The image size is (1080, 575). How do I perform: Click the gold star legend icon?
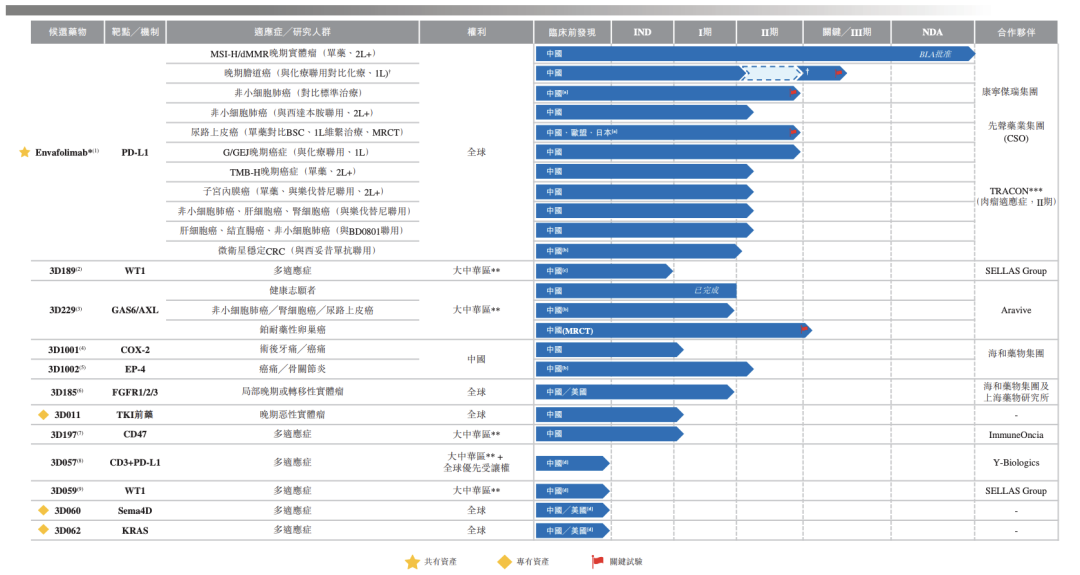412,562
